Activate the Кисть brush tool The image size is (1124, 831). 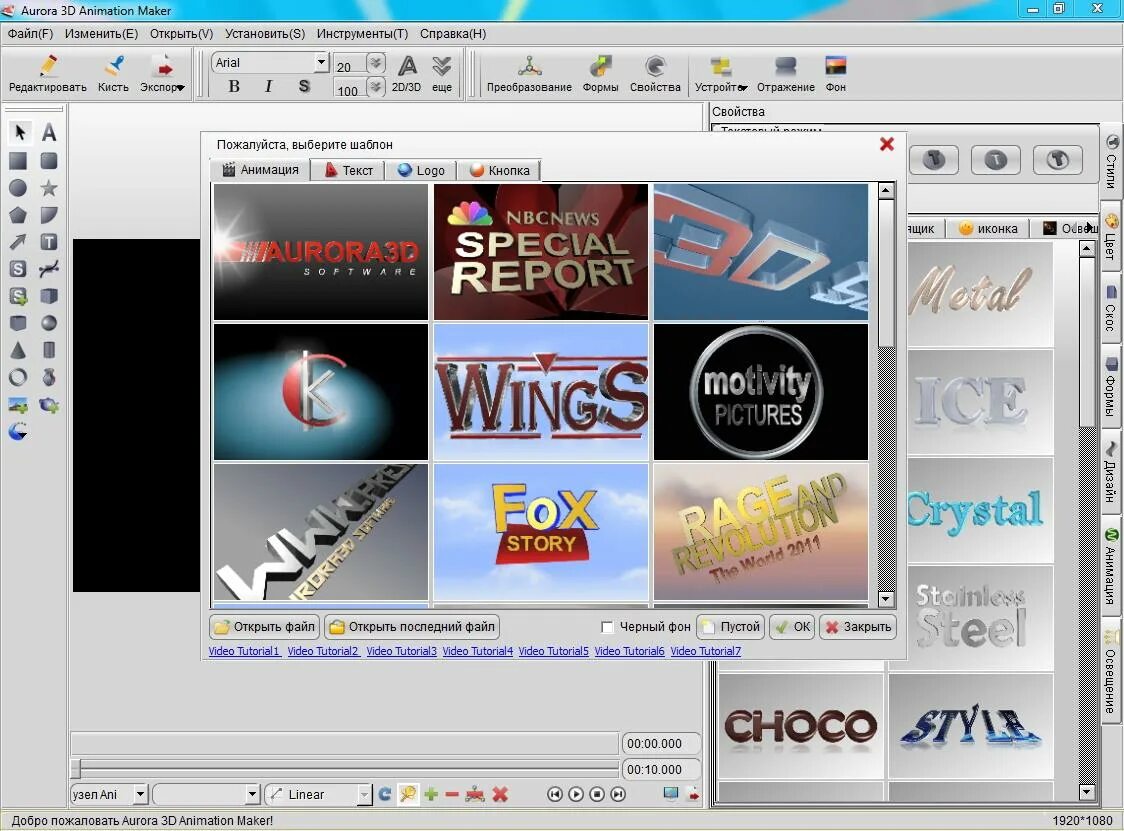pyautogui.click(x=113, y=74)
